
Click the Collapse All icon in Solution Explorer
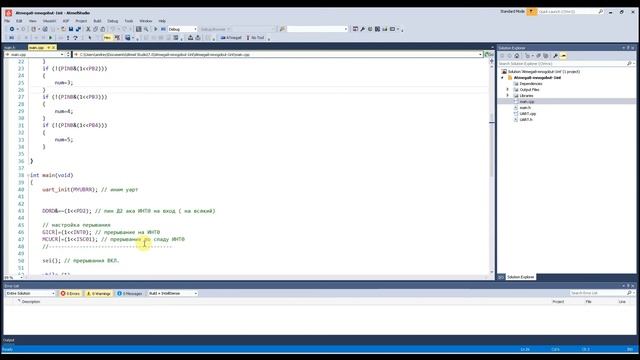(x=538, y=56)
